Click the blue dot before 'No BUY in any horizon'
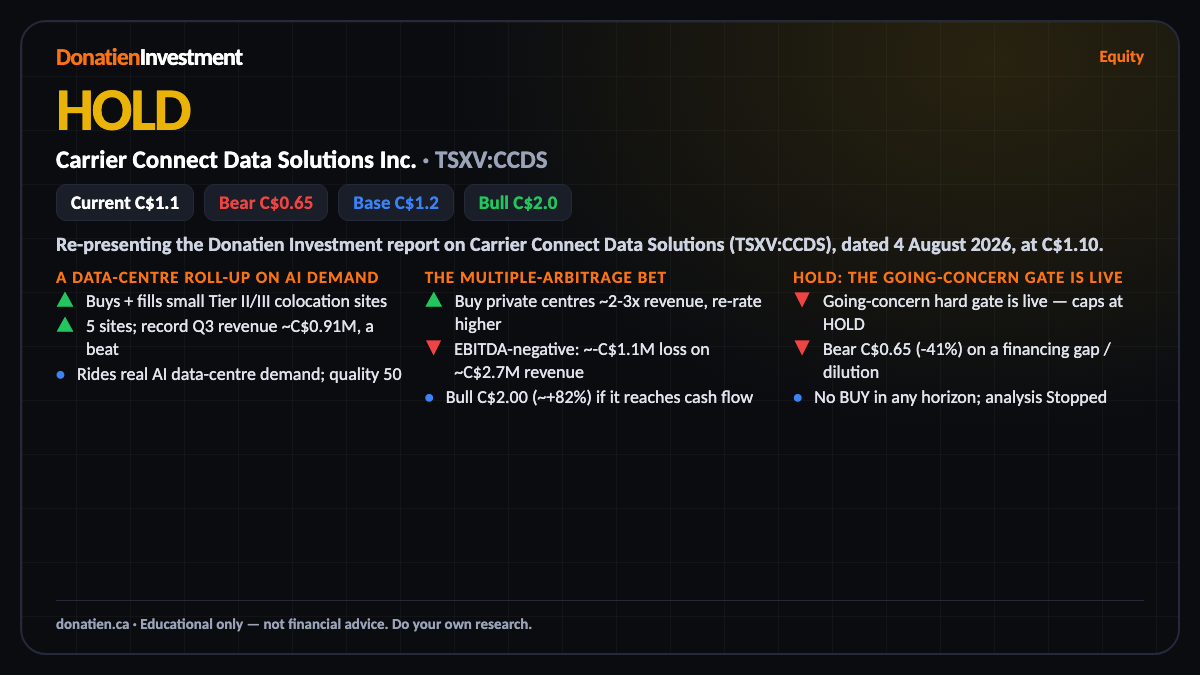 799,397
